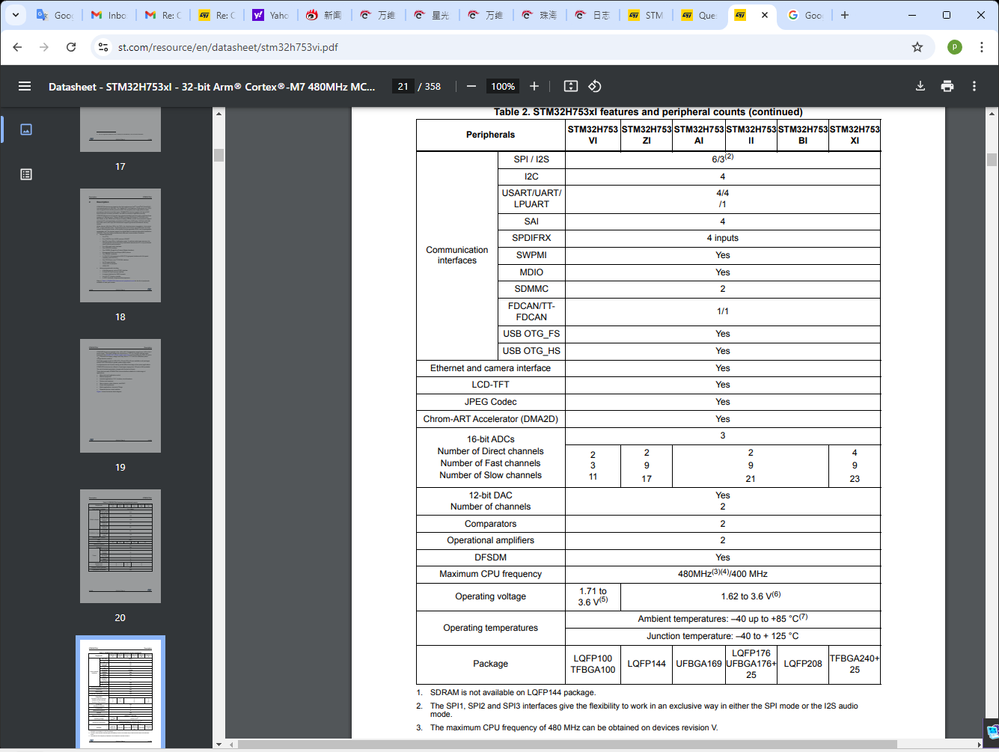
Task: Click the horizontal scrollbar at bottom
Action: [567, 744]
